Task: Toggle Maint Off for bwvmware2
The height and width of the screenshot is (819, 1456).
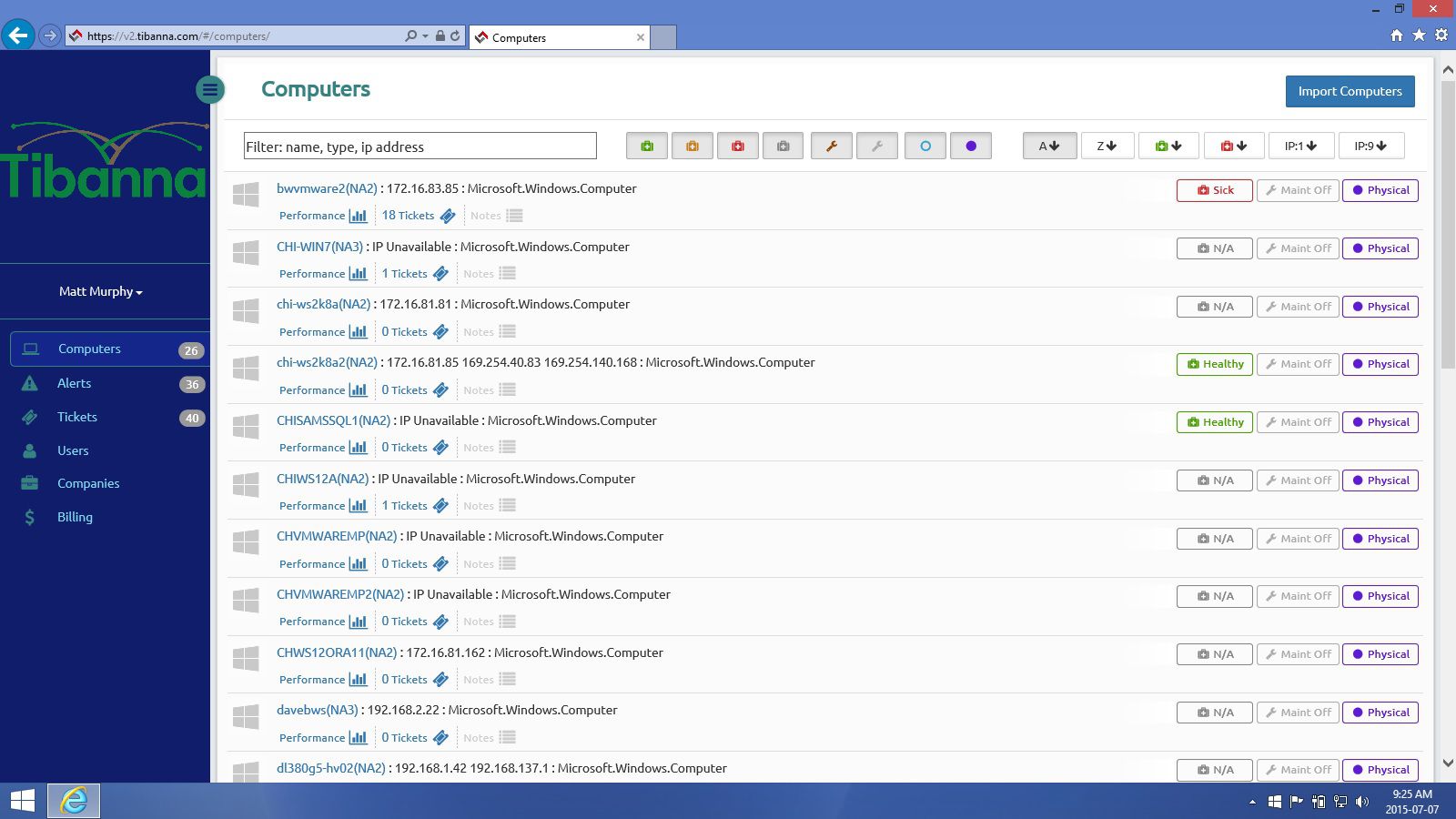Action: (x=1298, y=190)
